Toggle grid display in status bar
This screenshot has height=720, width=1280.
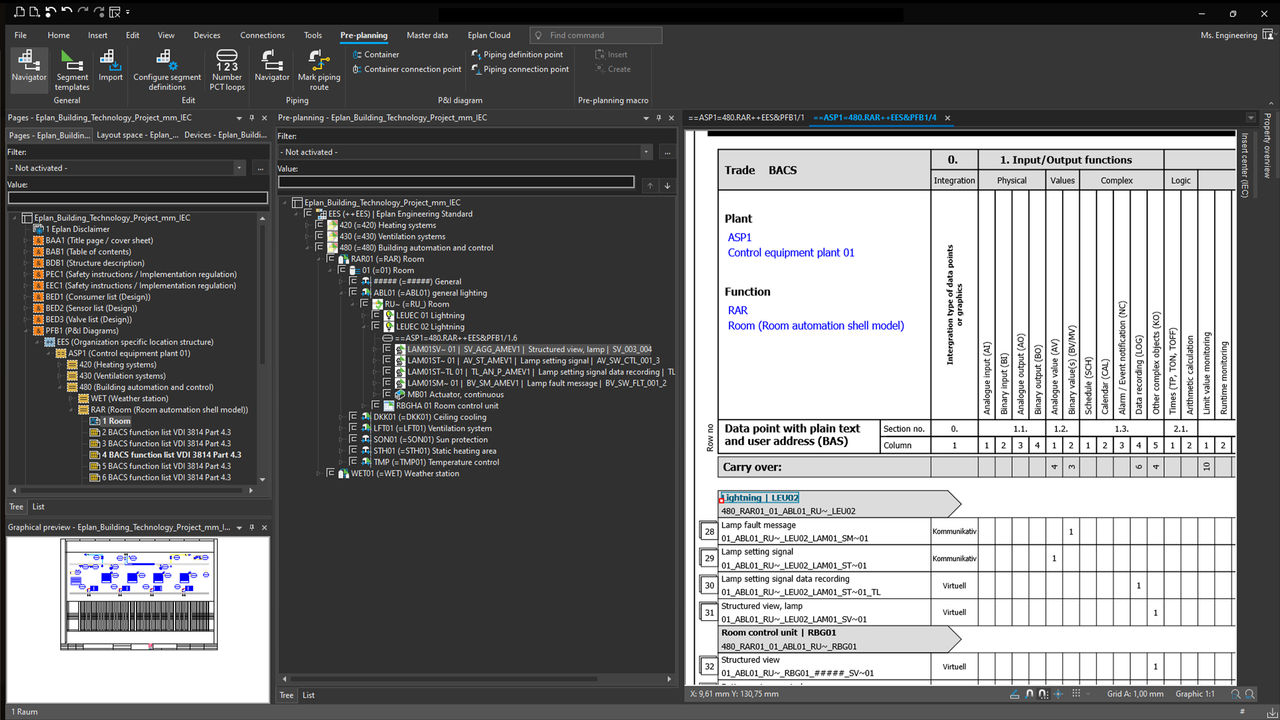[1076, 693]
